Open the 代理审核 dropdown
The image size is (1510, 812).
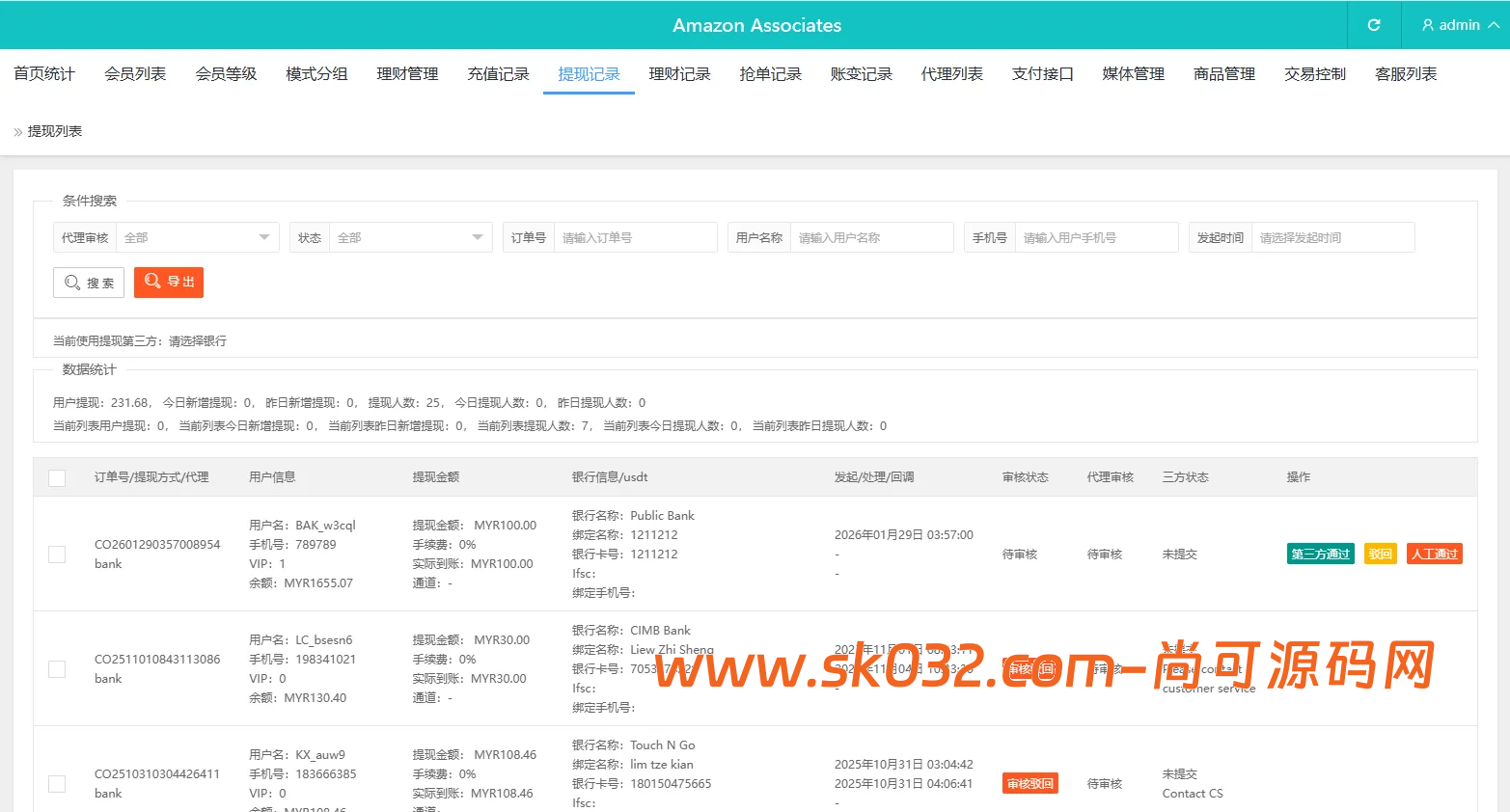tap(197, 236)
